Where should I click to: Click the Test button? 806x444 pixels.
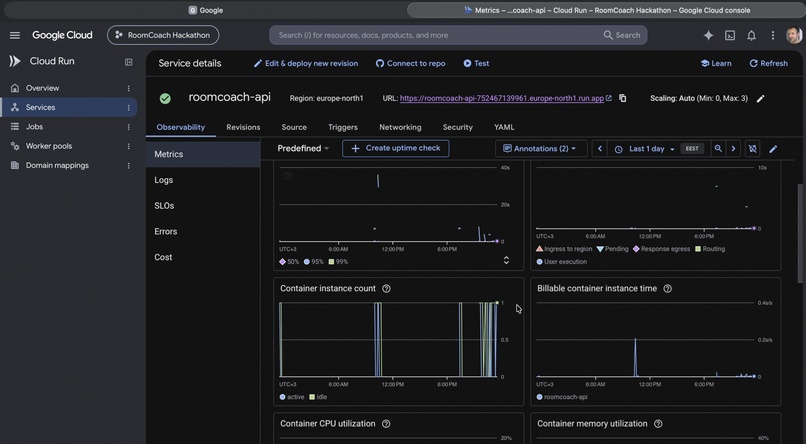[x=476, y=64]
